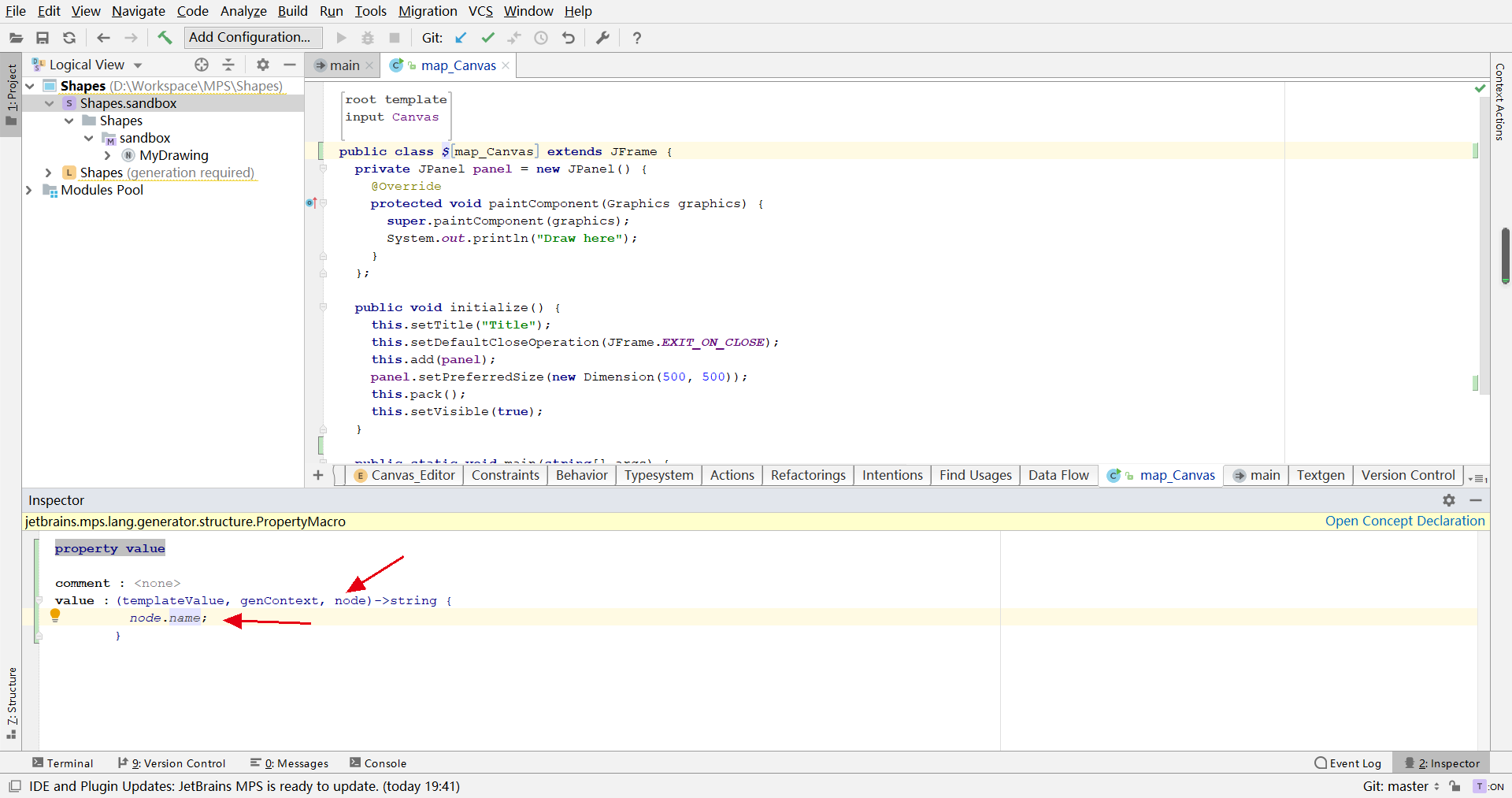Open the Migration menu
Screen dimensions: 1512x798
point(428,11)
